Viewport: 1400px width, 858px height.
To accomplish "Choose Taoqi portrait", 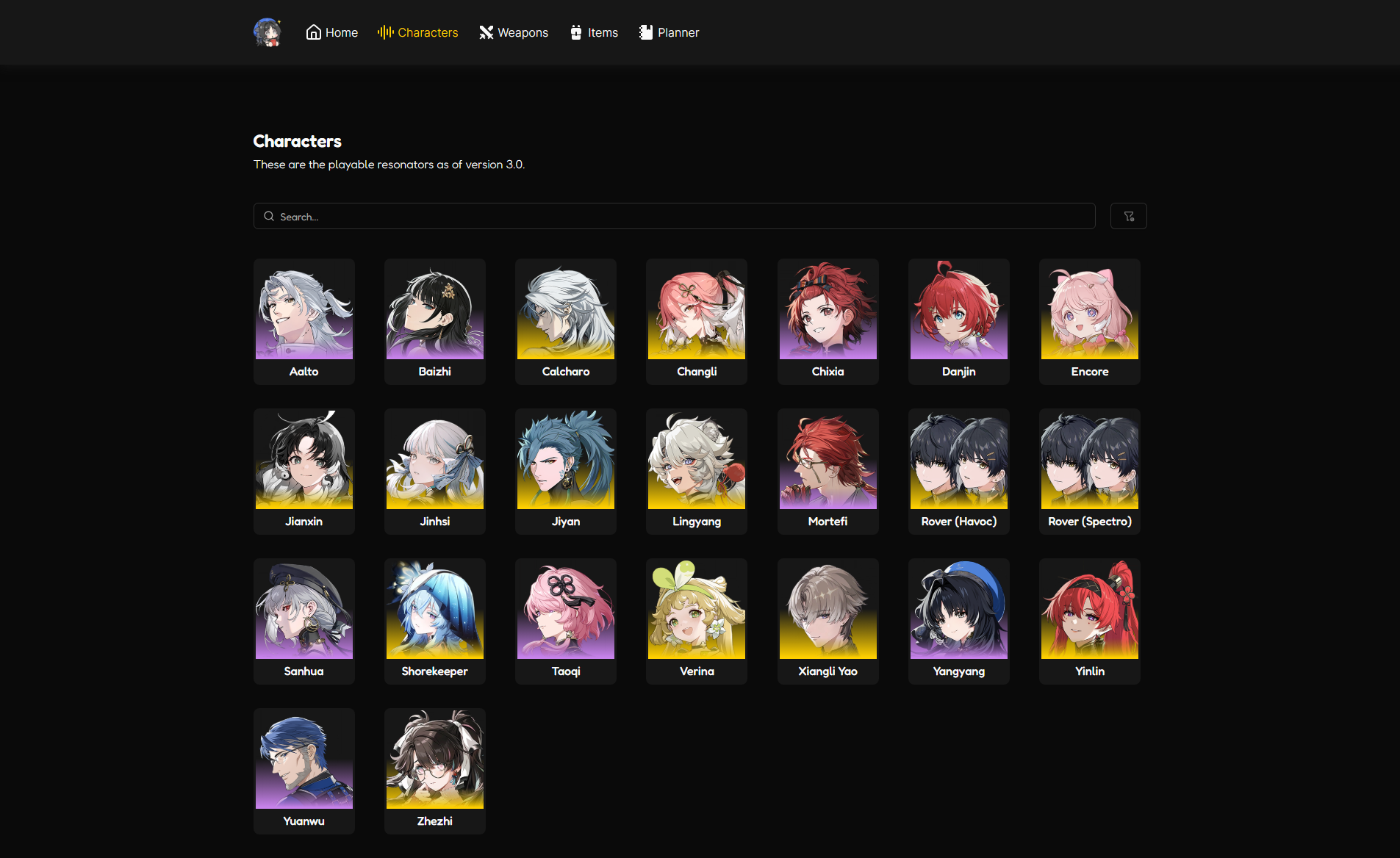I will tap(566, 609).
